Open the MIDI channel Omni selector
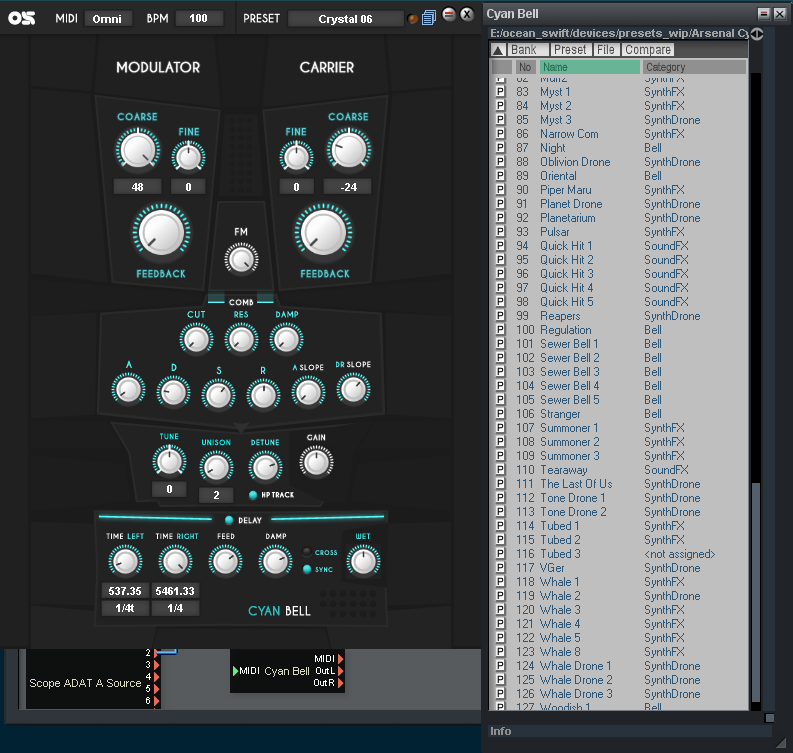The width and height of the screenshot is (793, 753). (107, 19)
